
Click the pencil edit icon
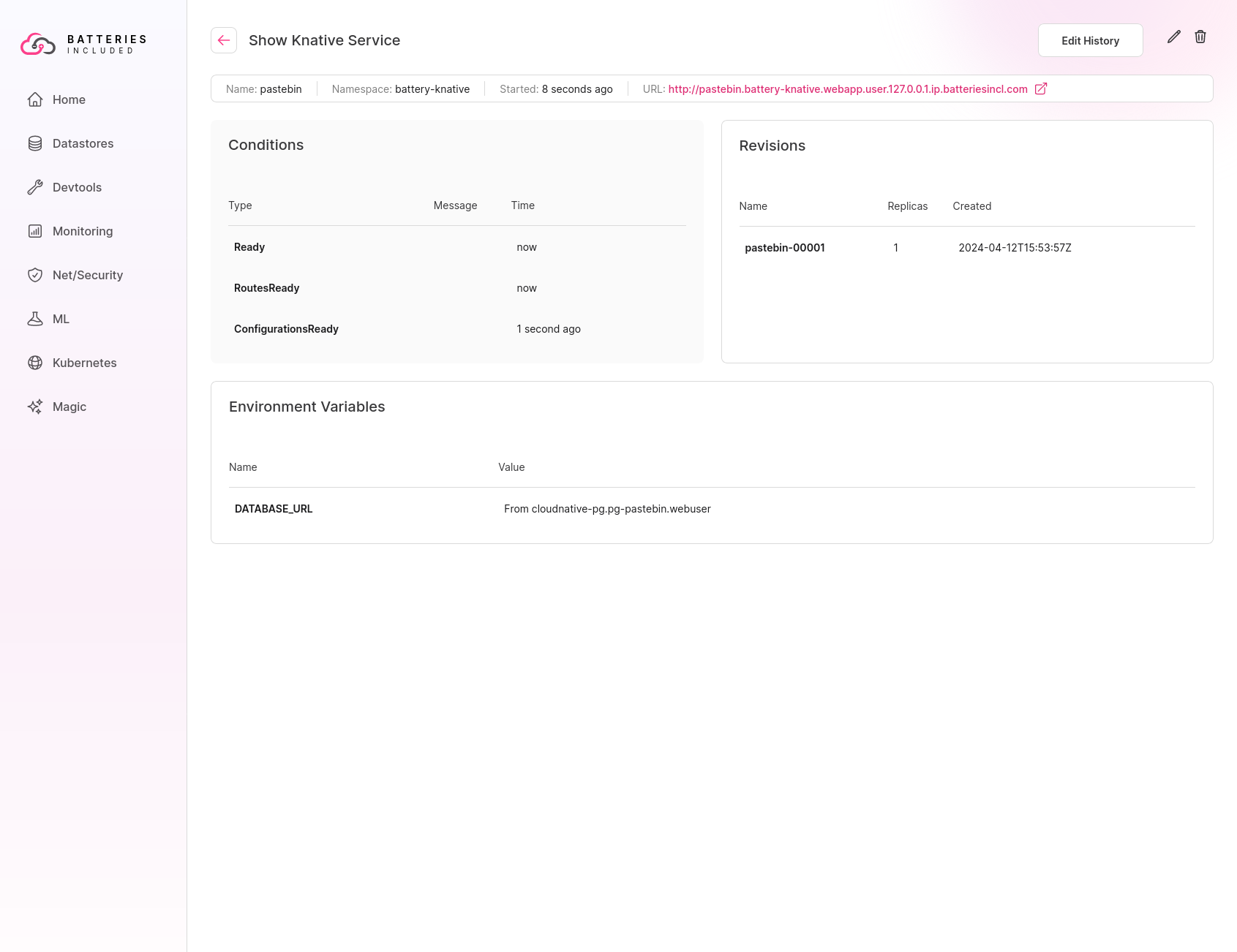pyautogui.click(x=1173, y=37)
